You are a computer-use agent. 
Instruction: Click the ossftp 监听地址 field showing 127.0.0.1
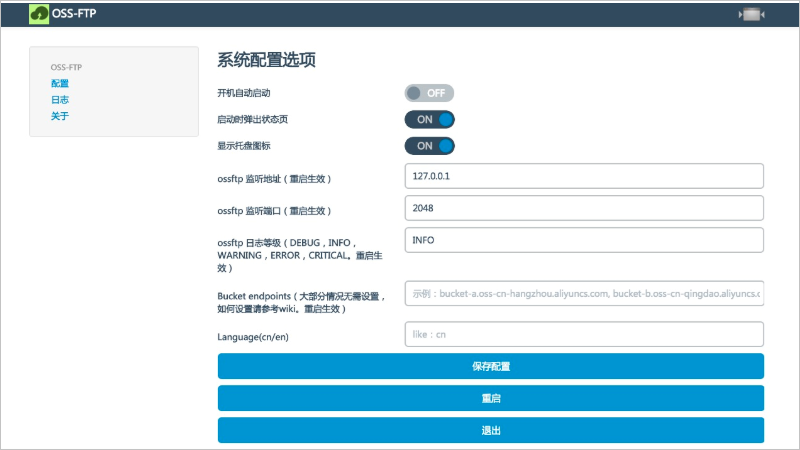(x=584, y=176)
